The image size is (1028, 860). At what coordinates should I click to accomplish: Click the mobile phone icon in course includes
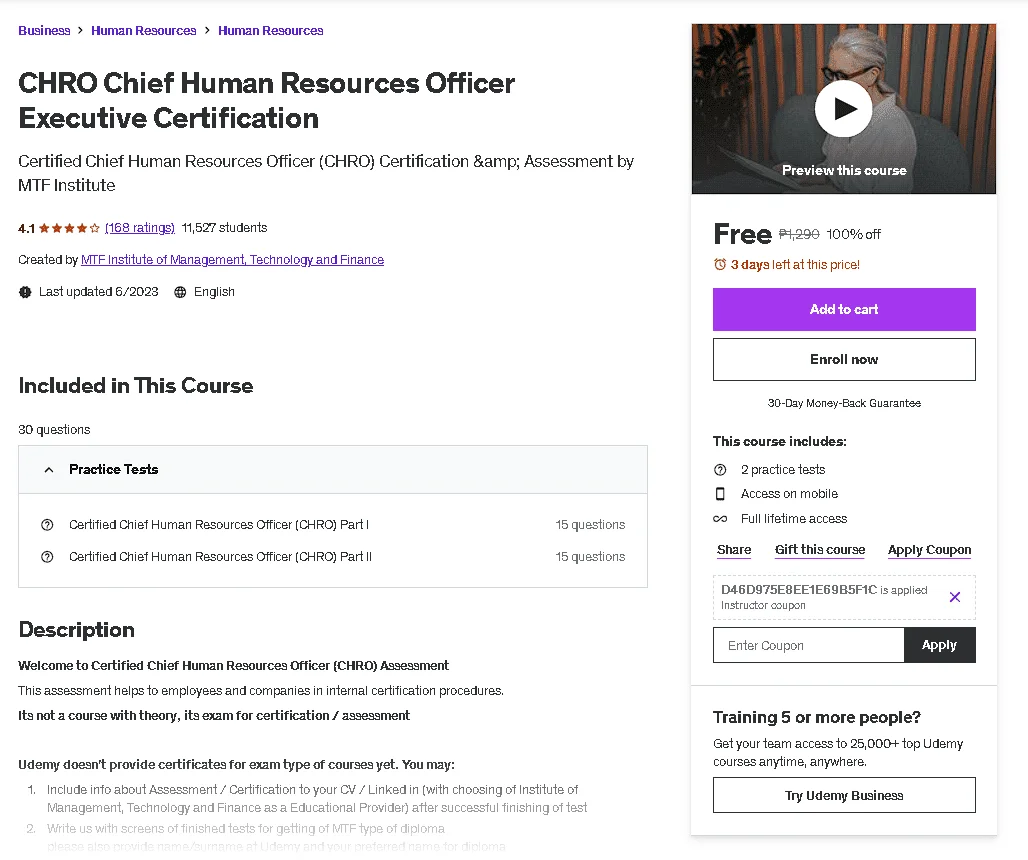coord(720,494)
